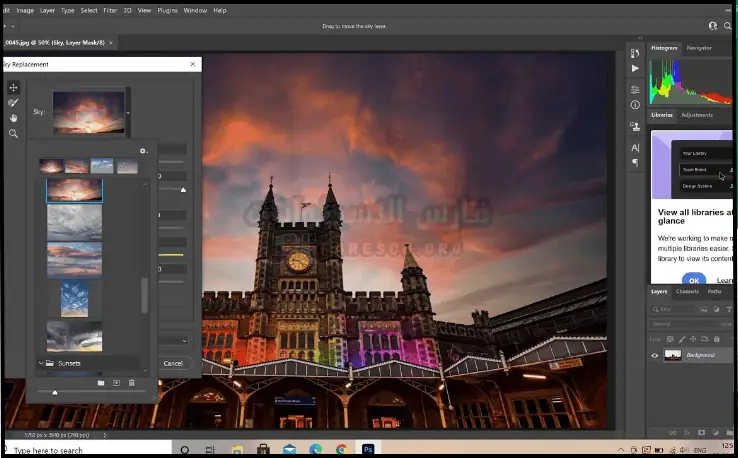Open the sky presets gear menu
The height and width of the screenshot is (458, 738).
click(143, 151)
